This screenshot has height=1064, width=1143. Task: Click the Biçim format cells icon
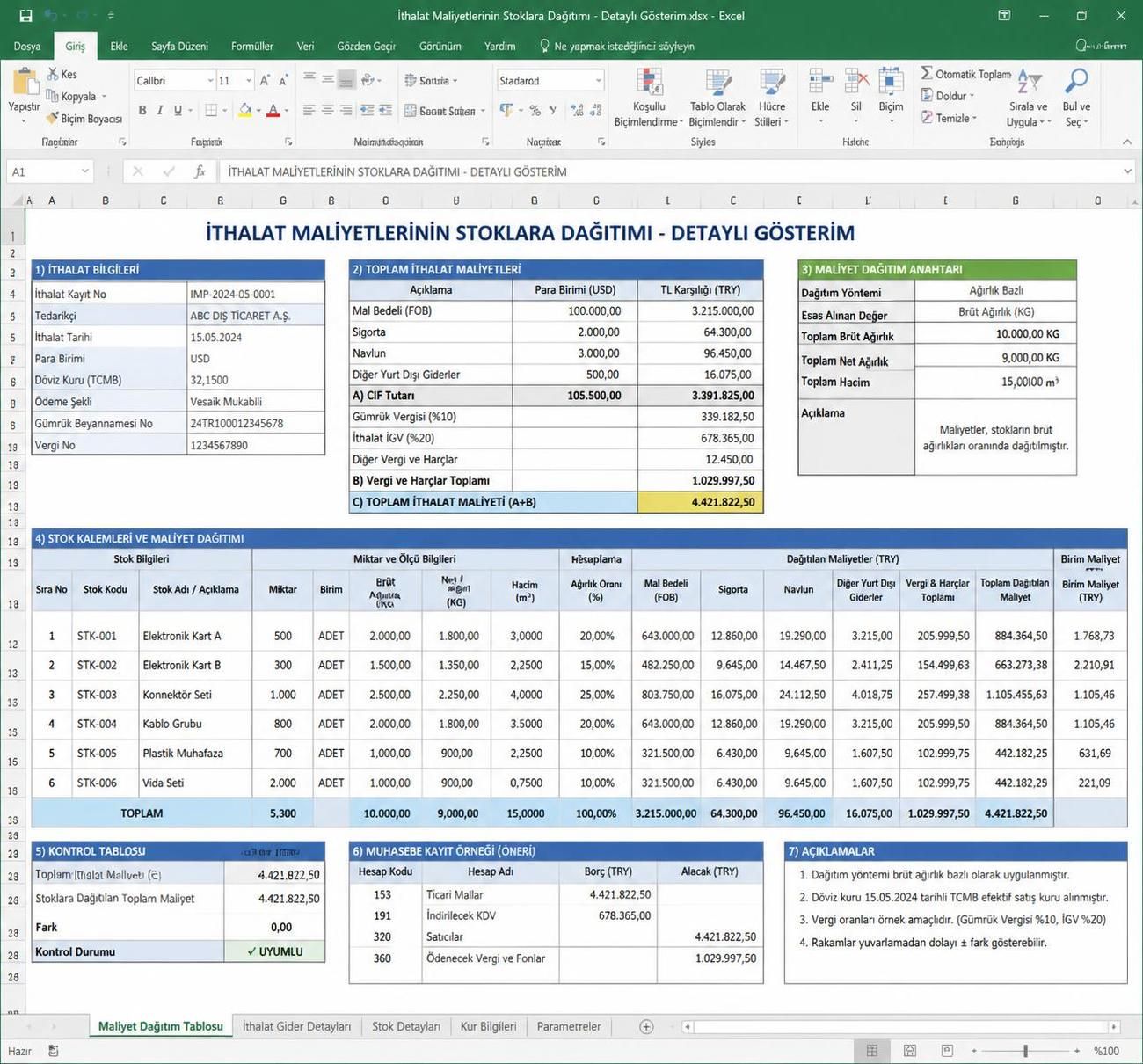(891, 82)
